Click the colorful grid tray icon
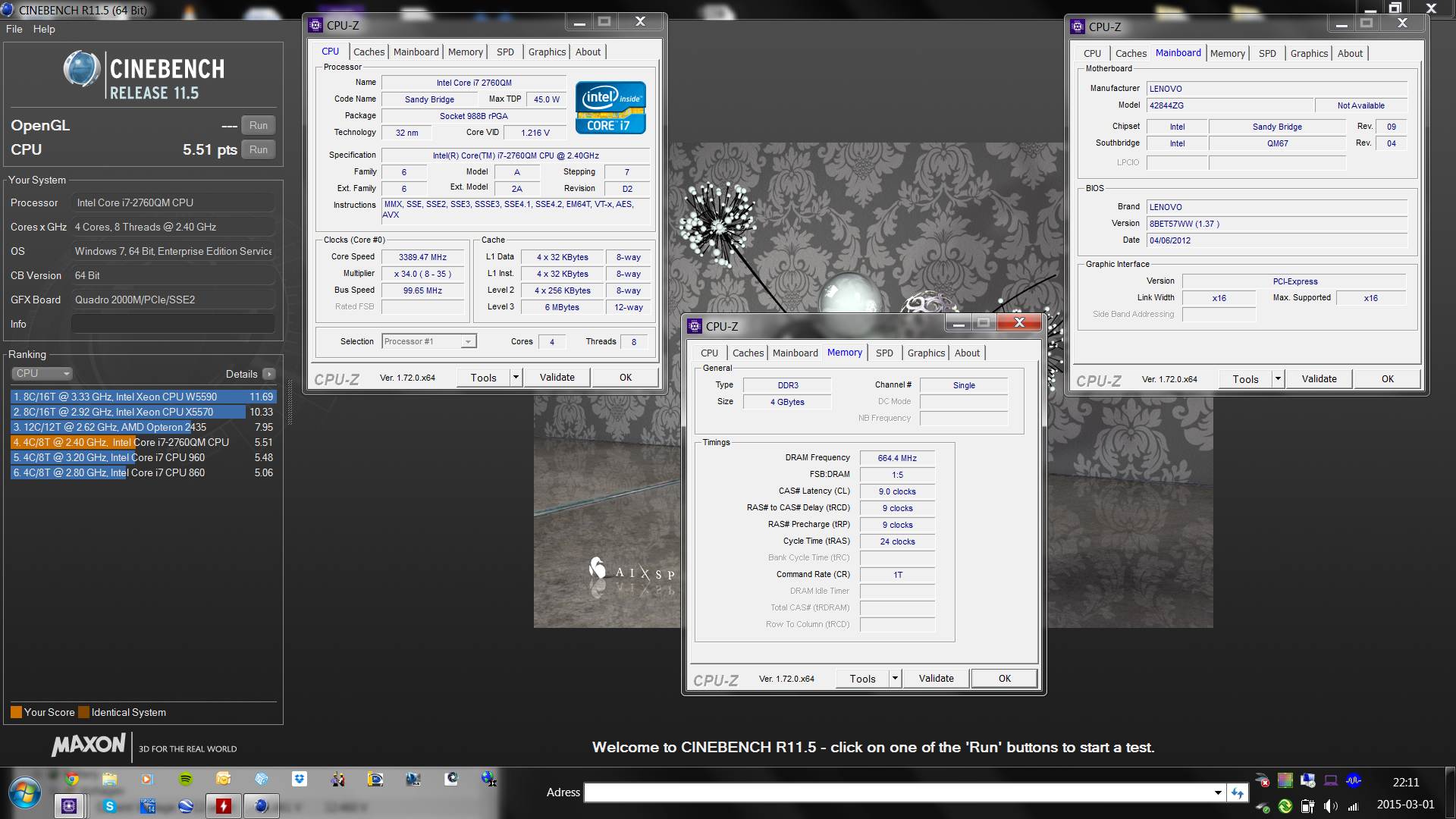Image resolution: width=1456 pixels, height=819 pixels. [x=1285, y=780]
